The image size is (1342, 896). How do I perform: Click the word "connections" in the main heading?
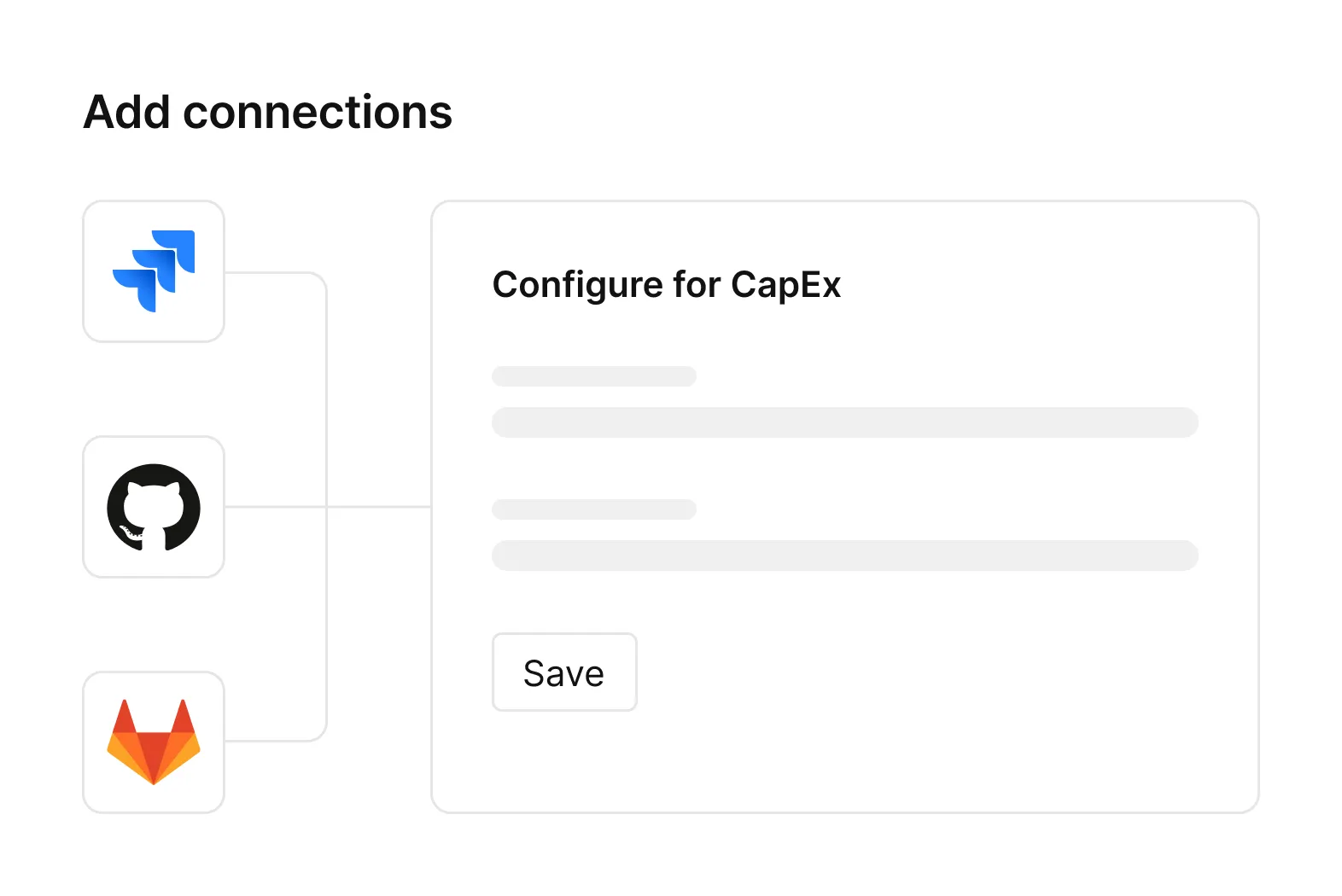click(x=318, y=112)
